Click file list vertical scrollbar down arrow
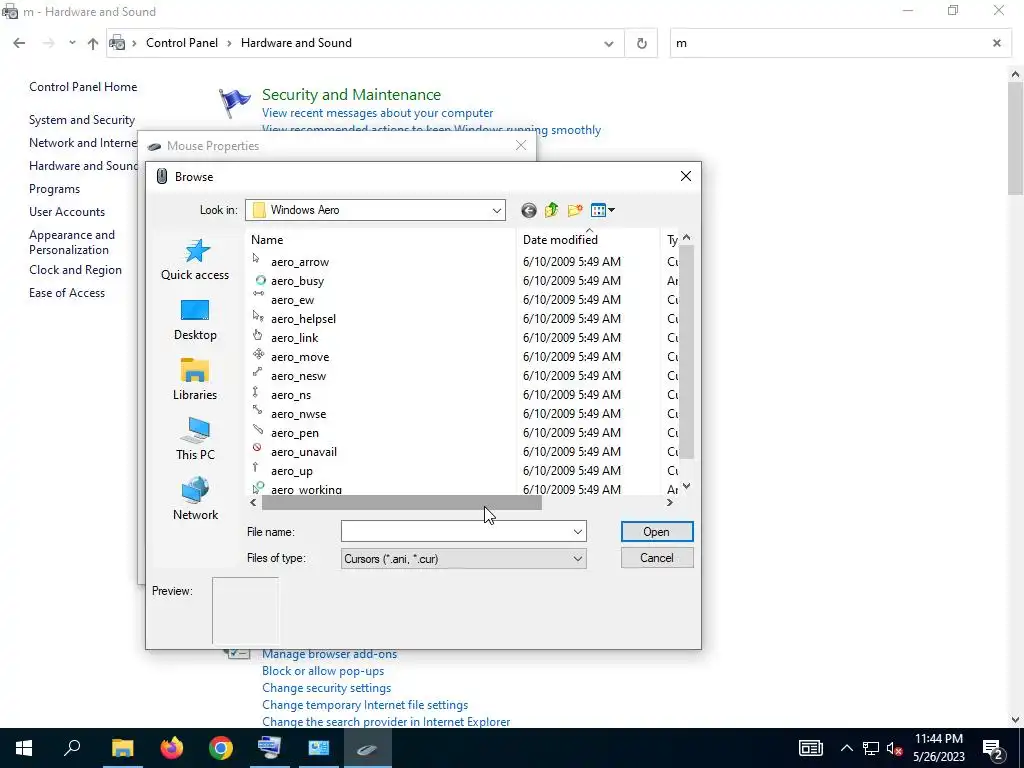Image resolution: width=1024 pixels, height=768 pixels. coord(686,487)
